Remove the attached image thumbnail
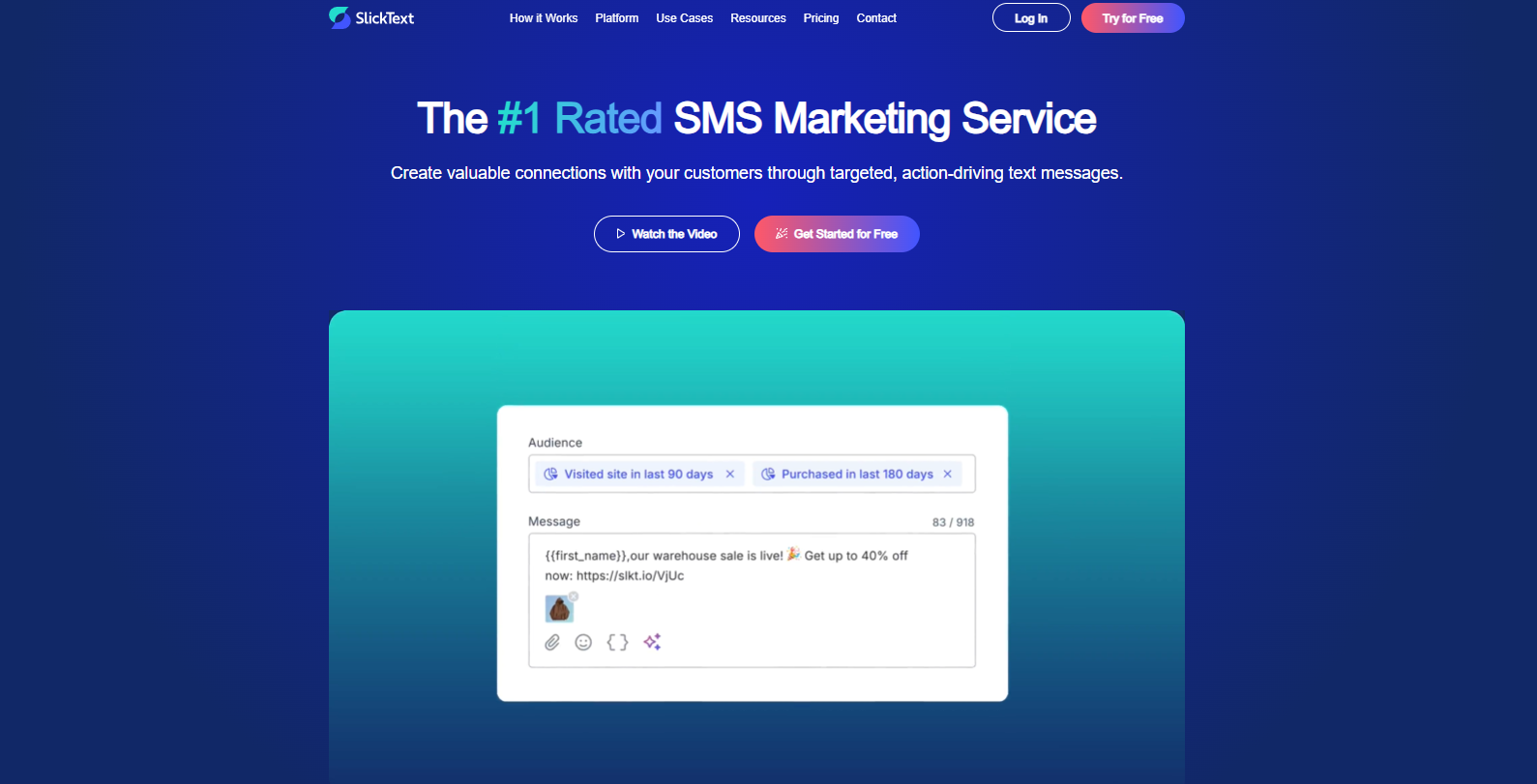The width and height of the screenshot is (1537, 784). [x=574, y=596]
